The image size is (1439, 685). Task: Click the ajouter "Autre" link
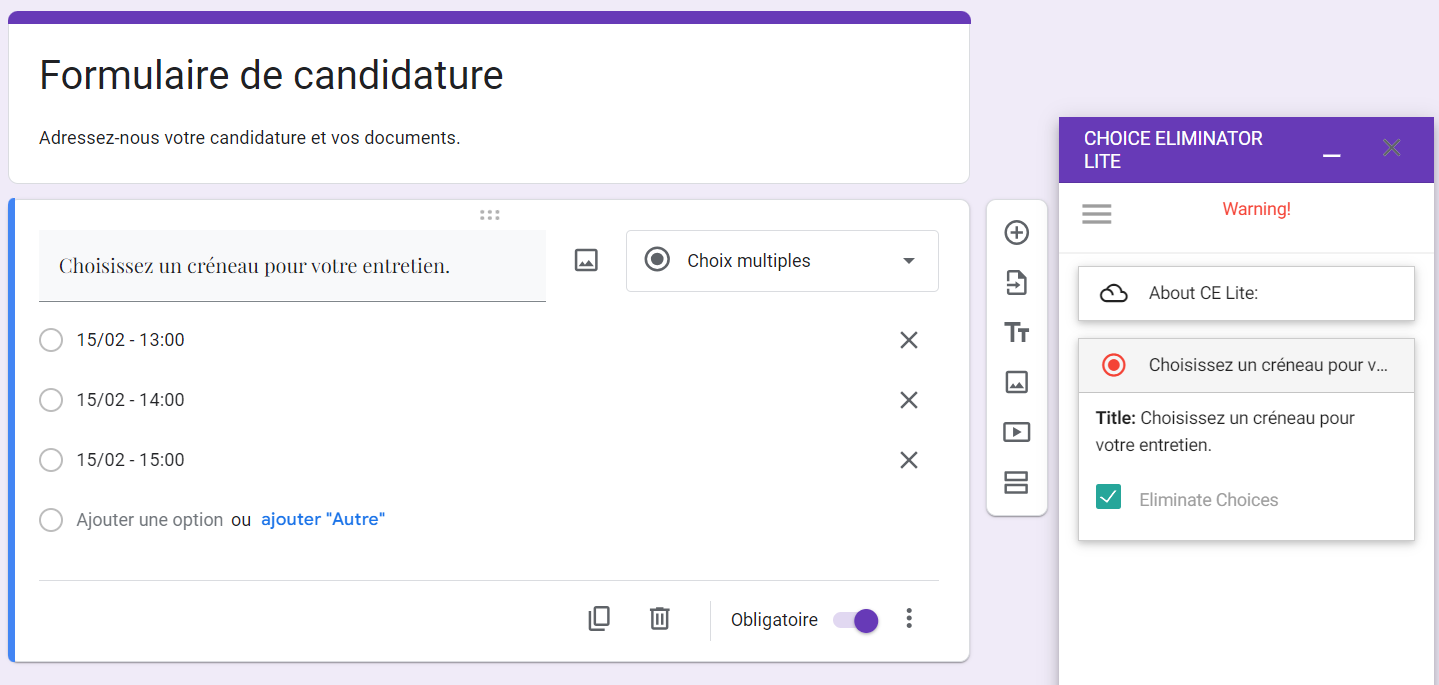click(x=323, y=520)
